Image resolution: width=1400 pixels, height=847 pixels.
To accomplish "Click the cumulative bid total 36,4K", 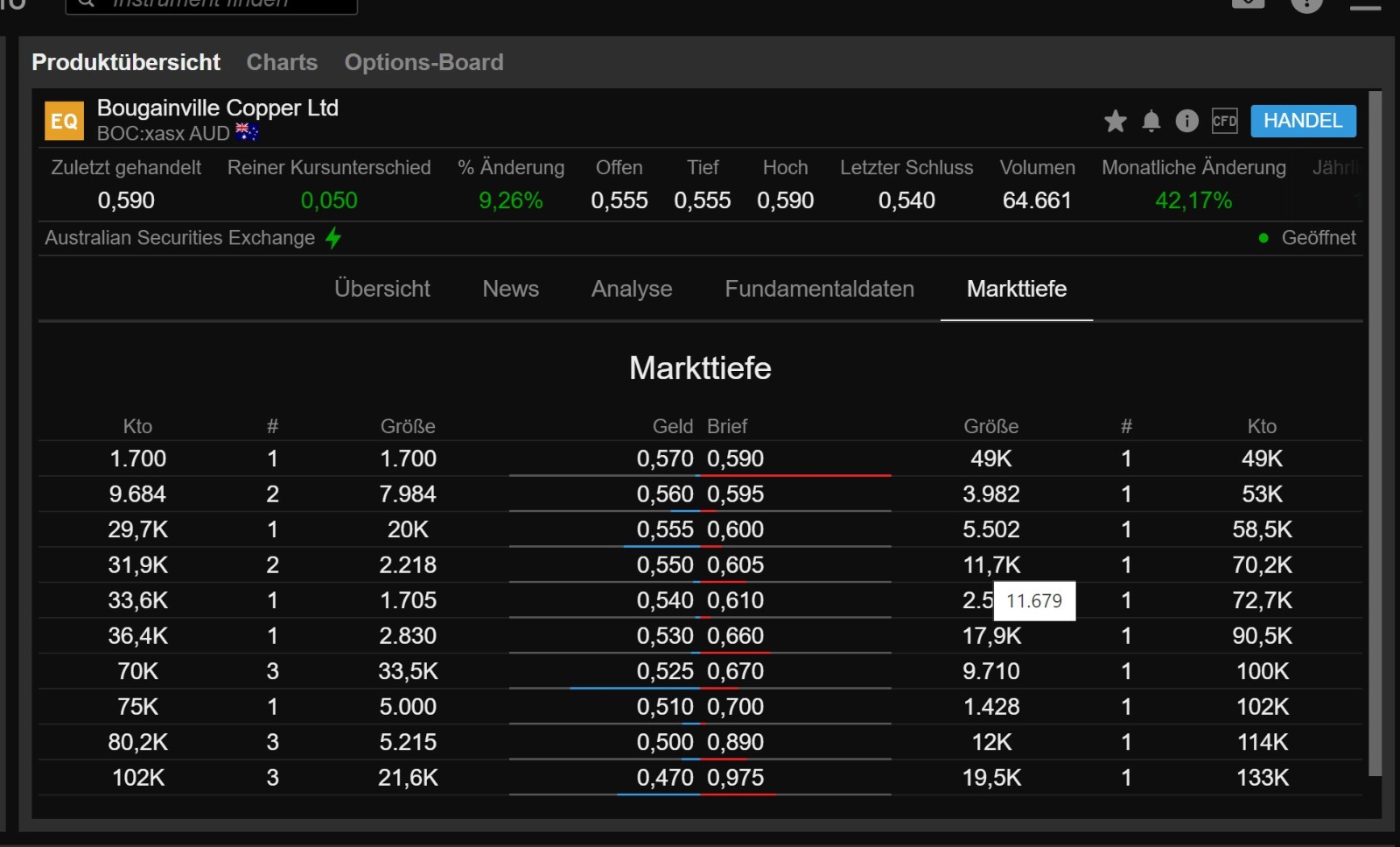I will click(137, 636).
